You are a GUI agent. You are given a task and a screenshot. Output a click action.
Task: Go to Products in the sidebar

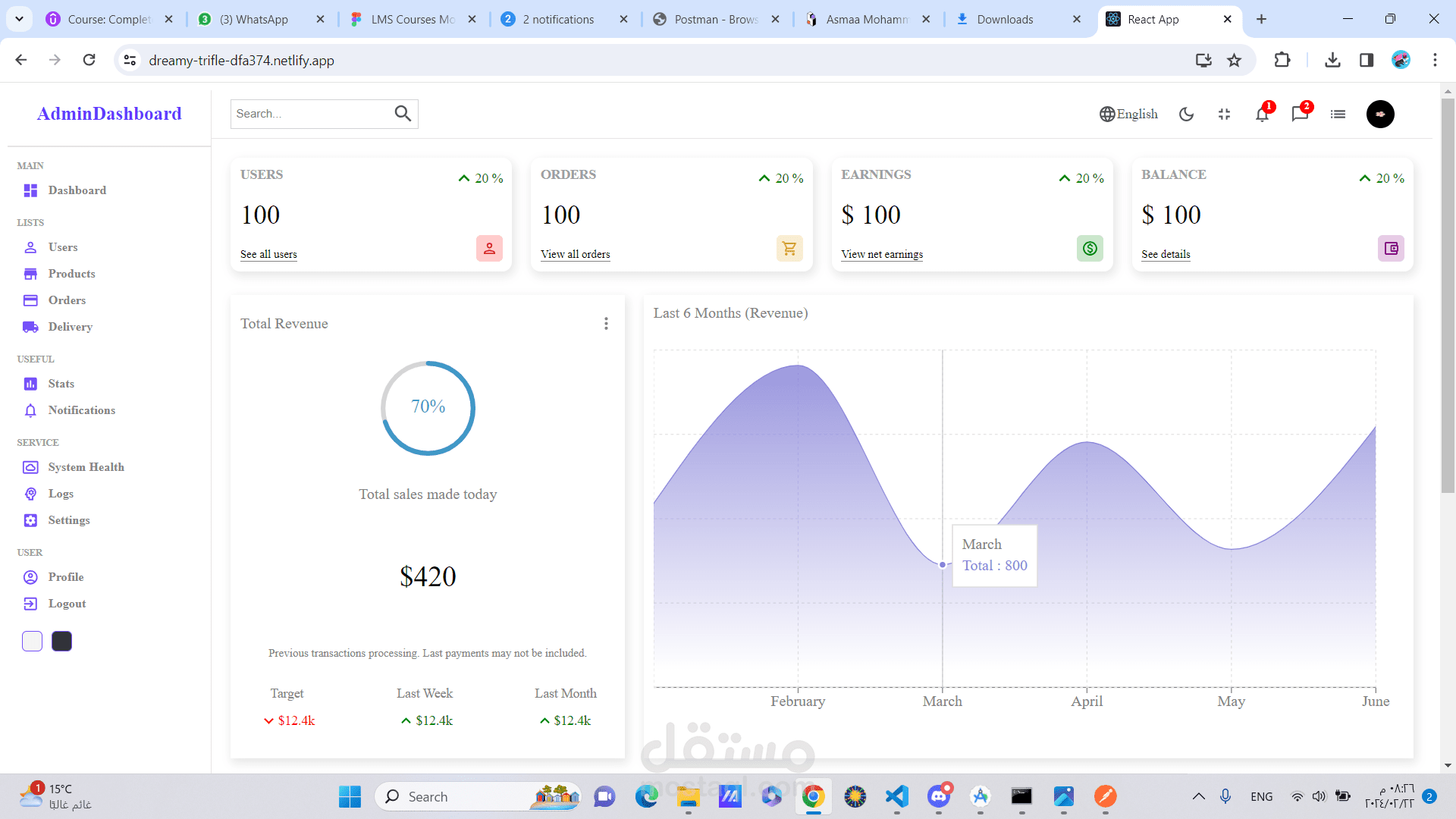pyautogui.click(x=59, y=274)
